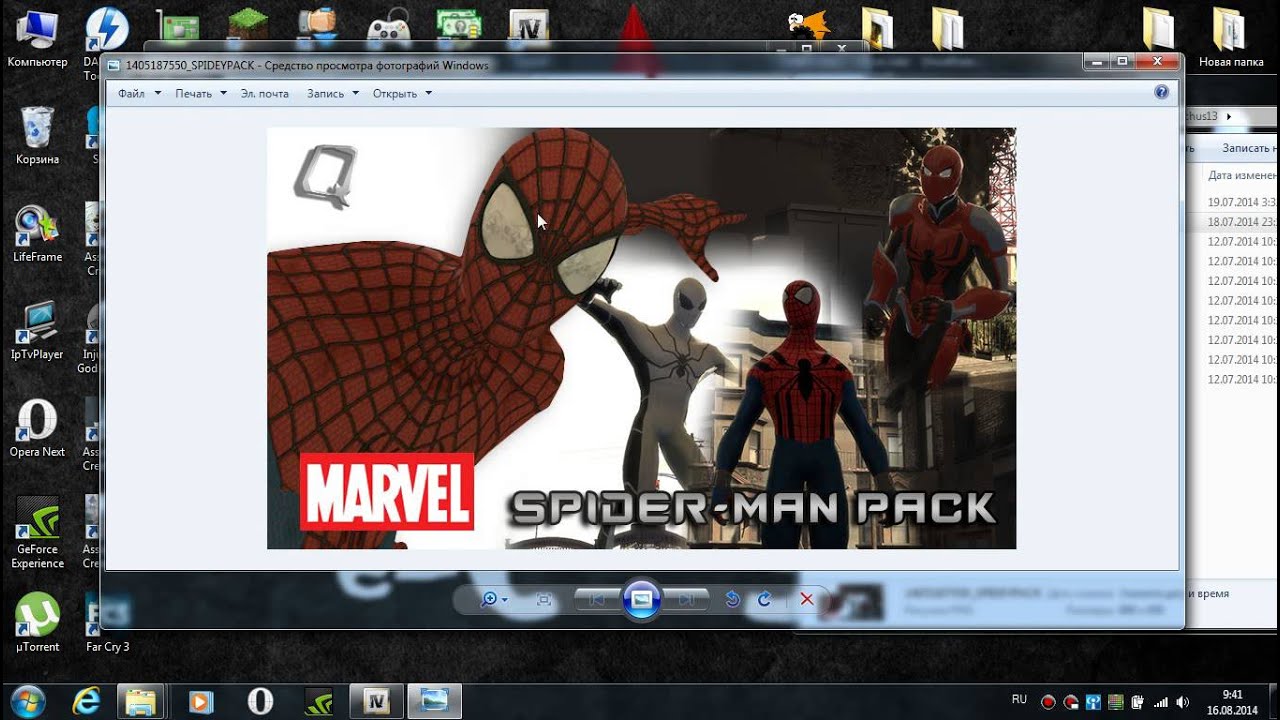Open Opera from the taskbar

pos(260,701)
